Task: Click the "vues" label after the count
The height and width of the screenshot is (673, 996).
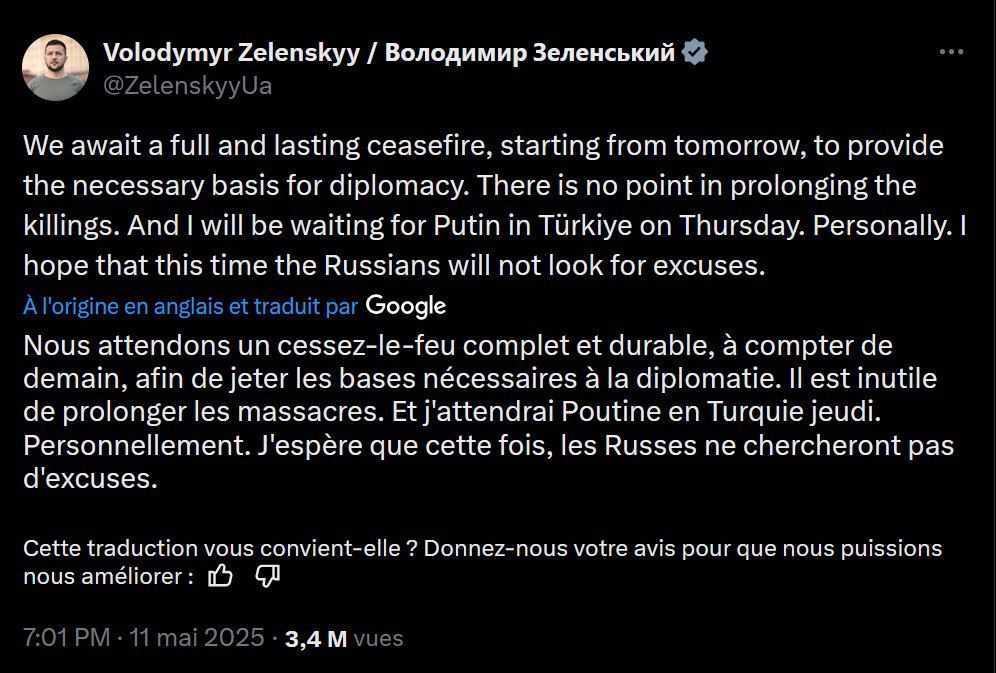Action: click(379, 639)
